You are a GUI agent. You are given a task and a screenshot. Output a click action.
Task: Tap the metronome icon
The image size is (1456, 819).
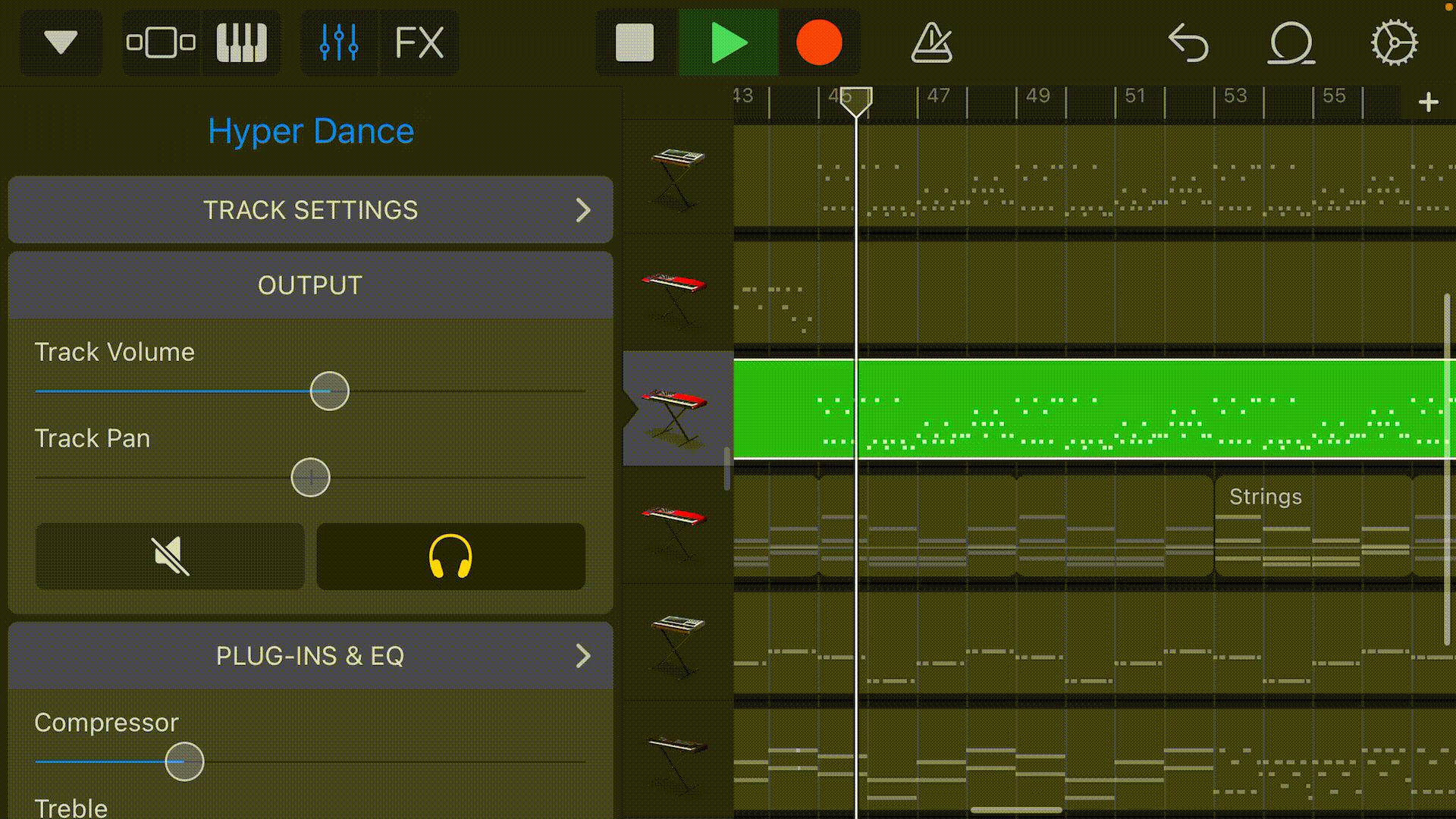[x=930, y=42]
